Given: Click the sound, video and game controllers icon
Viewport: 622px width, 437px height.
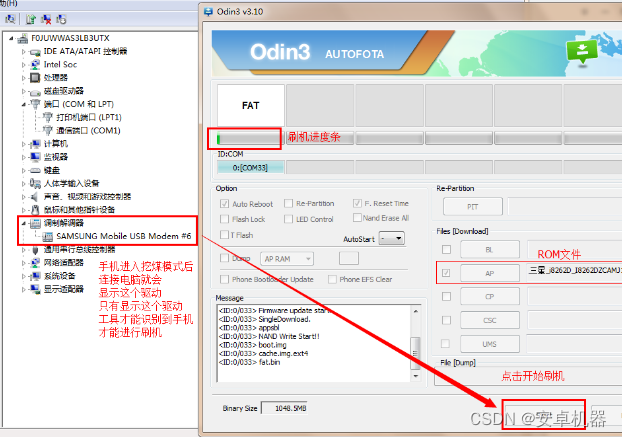Looking at the screenshot, I should [35, 197].
